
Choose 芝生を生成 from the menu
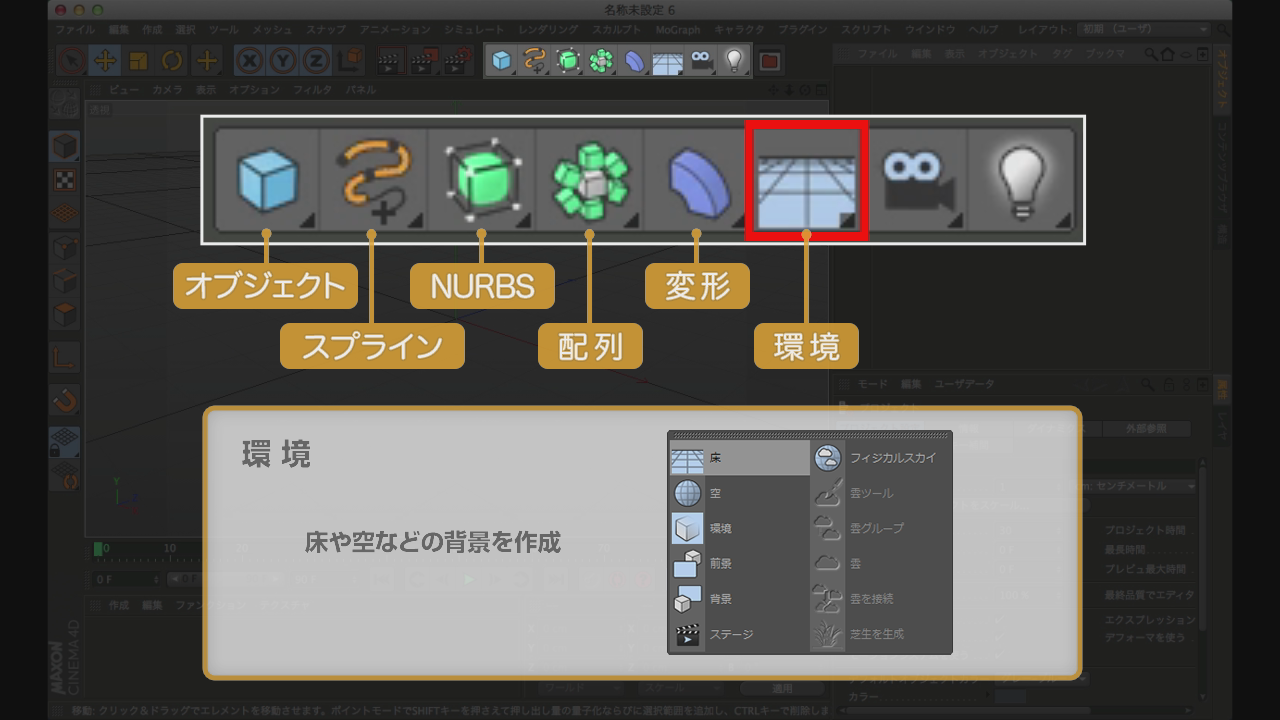[880, 634]
